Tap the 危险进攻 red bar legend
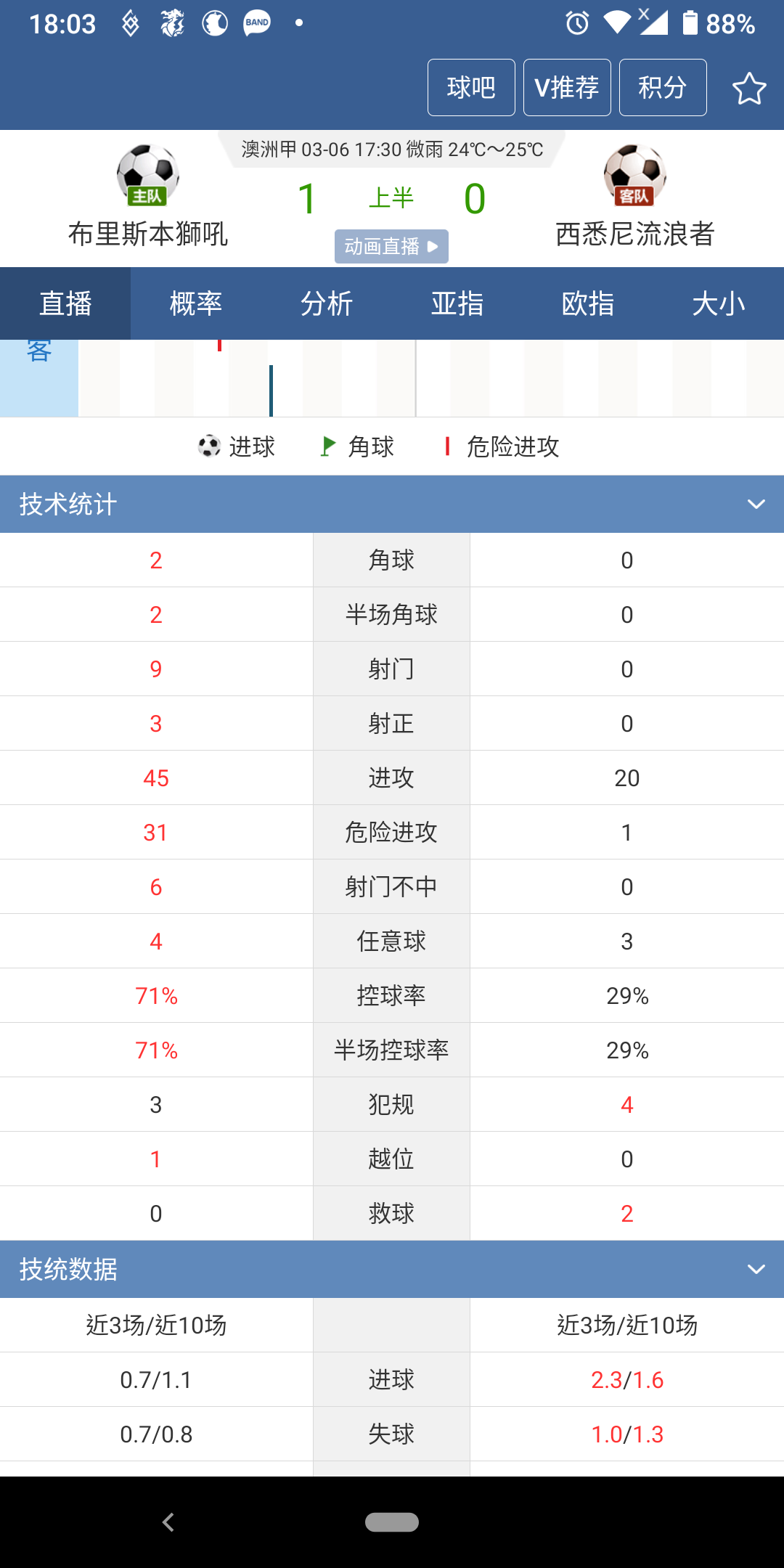784x1568 pixels. 447,446
